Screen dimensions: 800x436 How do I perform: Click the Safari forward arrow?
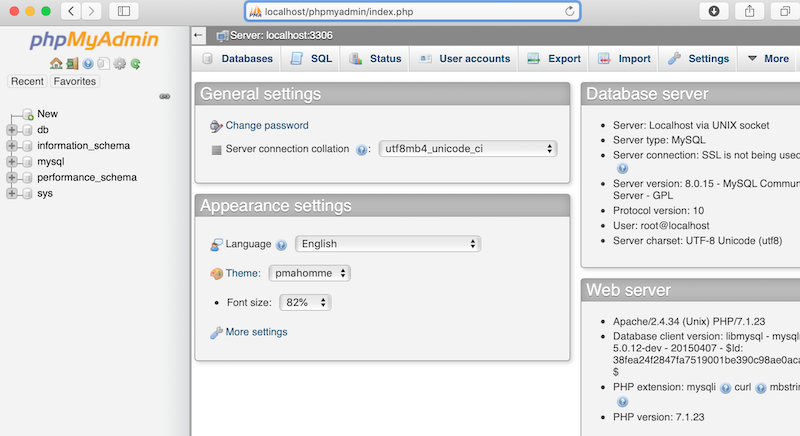pos(91,11)
